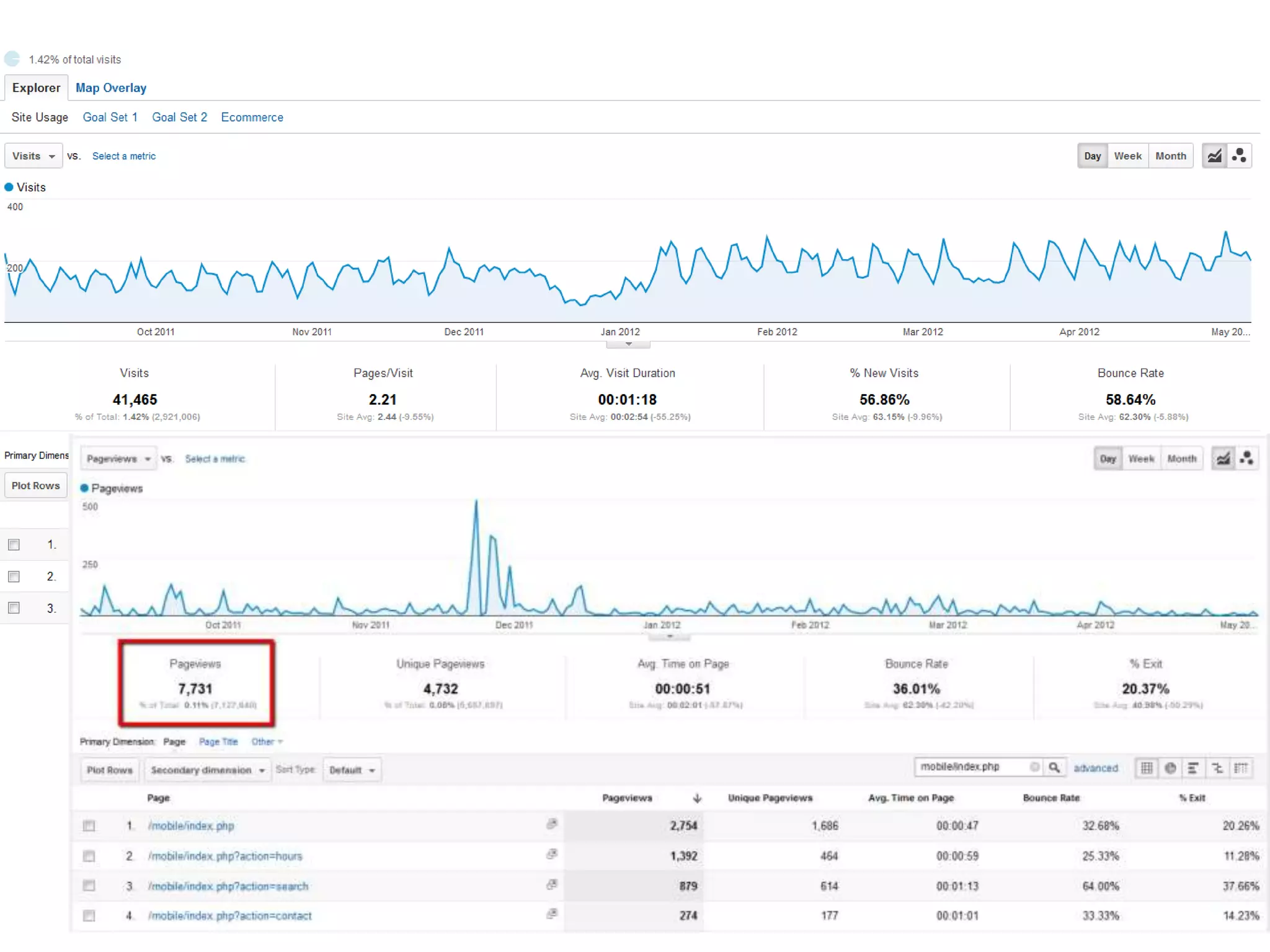
Task: Click the search magnifier icon
Action: (x=1054, y=767)
